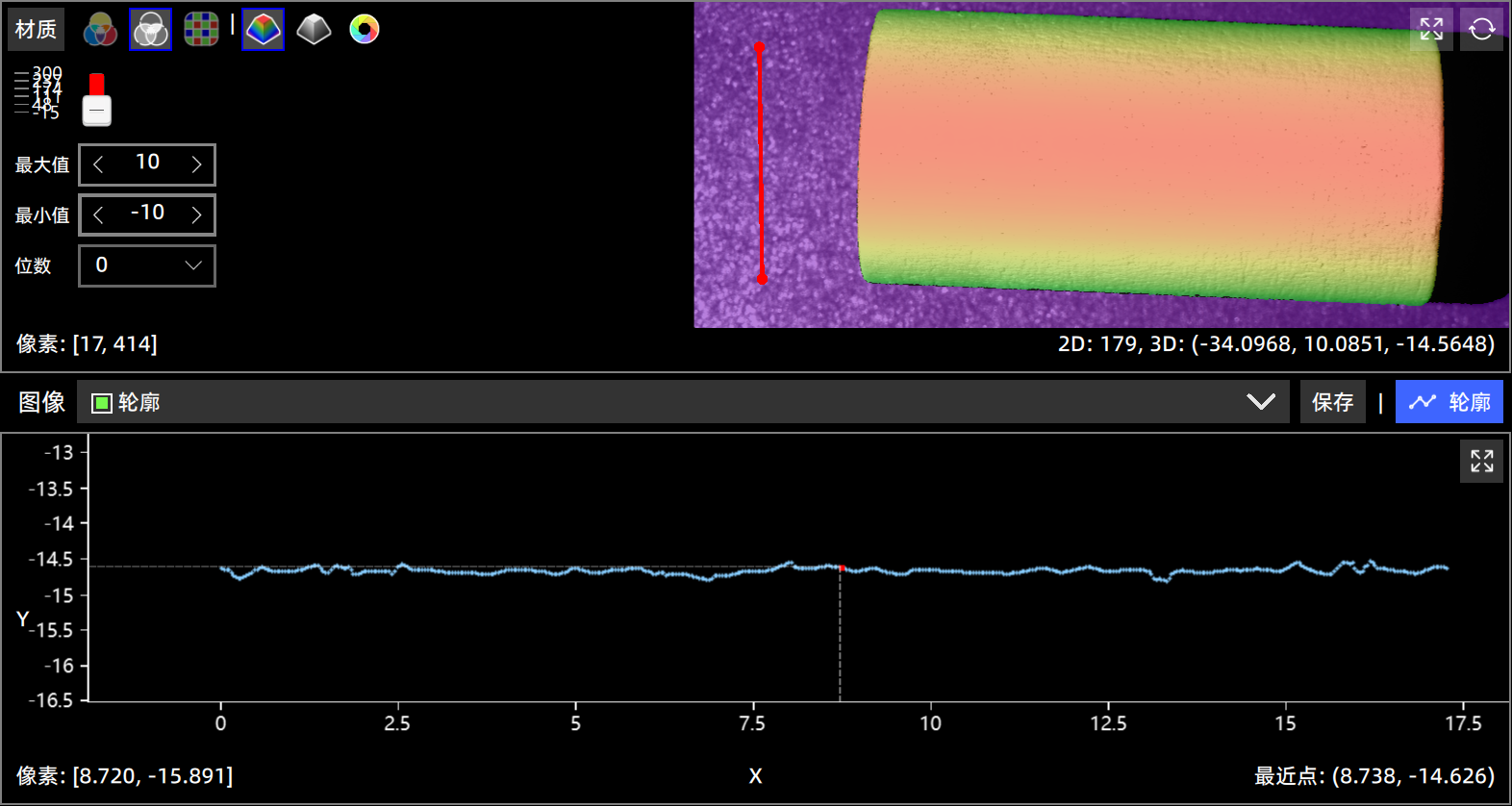Click the white height slider handle
Screen dimensions: 1512x806
[x=96, y=111]
